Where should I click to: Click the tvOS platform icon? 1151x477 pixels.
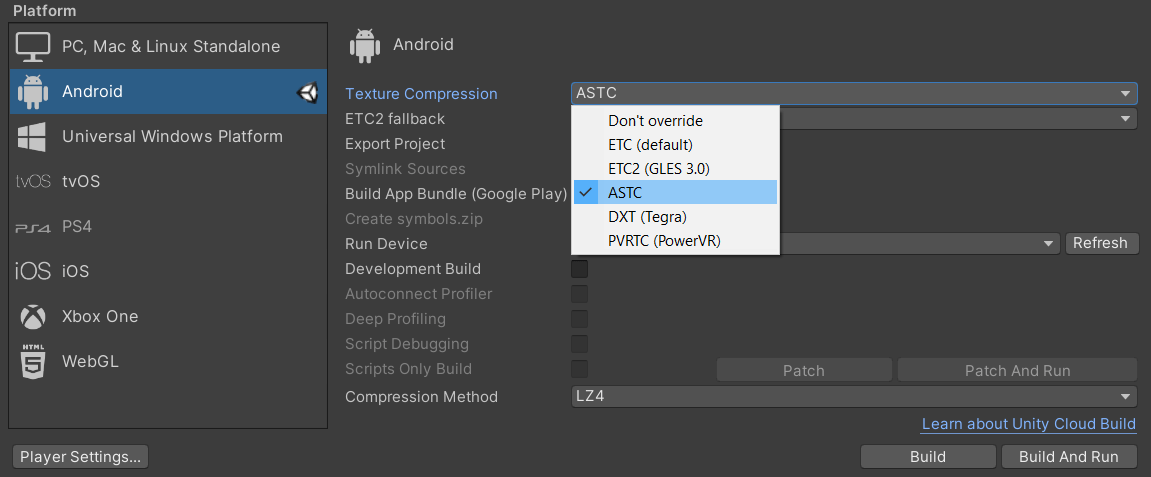(x=33, y=181)
